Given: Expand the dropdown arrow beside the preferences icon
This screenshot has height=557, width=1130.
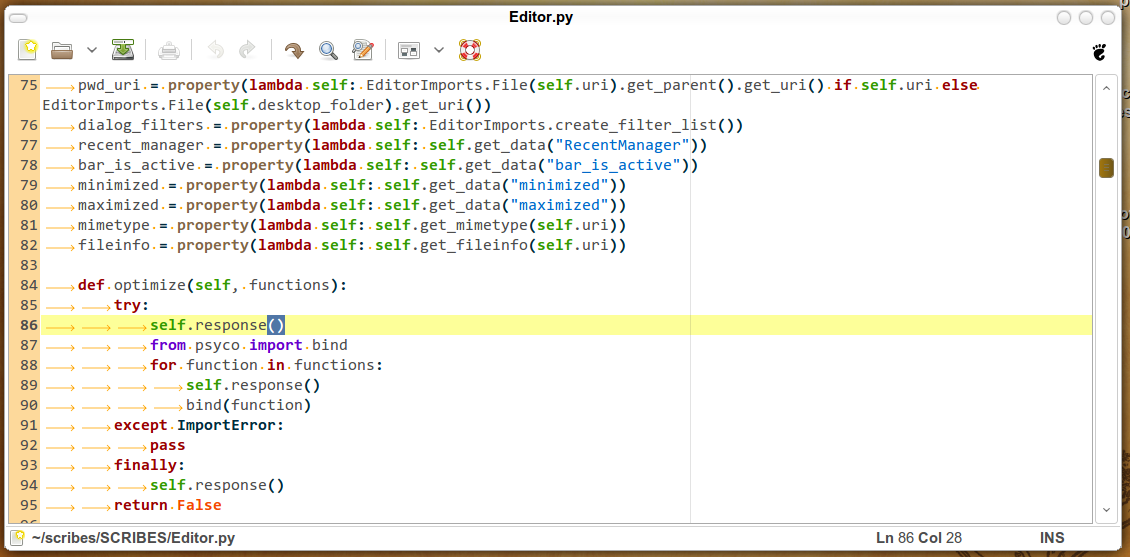Looking at the screenshot, I should (x=439, y=50).
